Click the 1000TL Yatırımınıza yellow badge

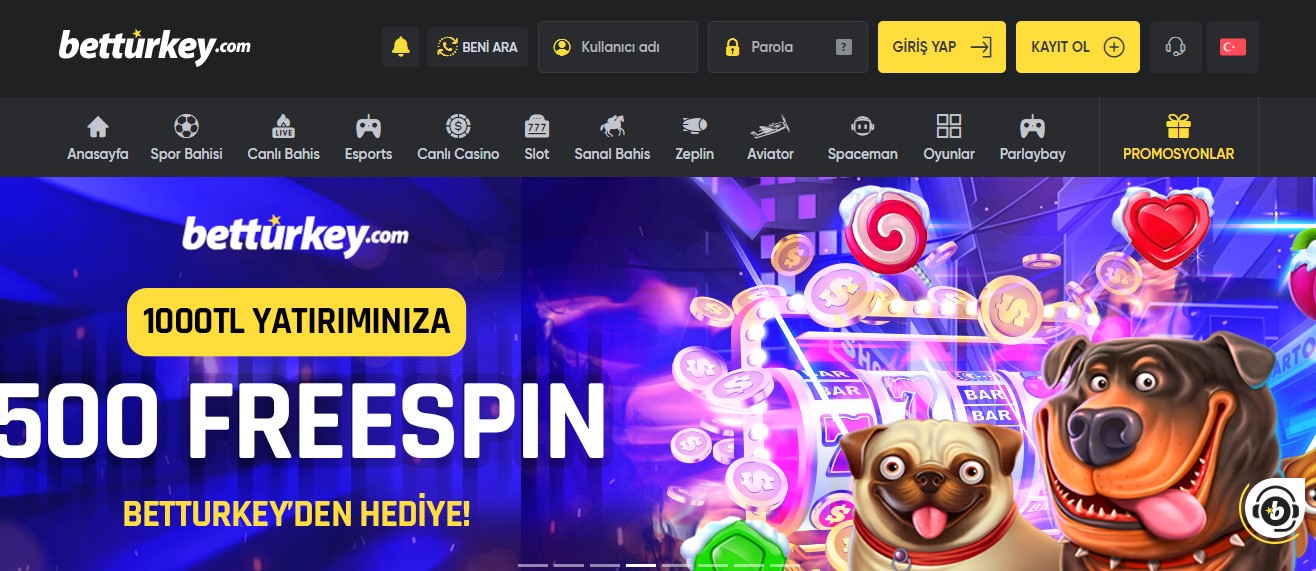tap(296, 322)
